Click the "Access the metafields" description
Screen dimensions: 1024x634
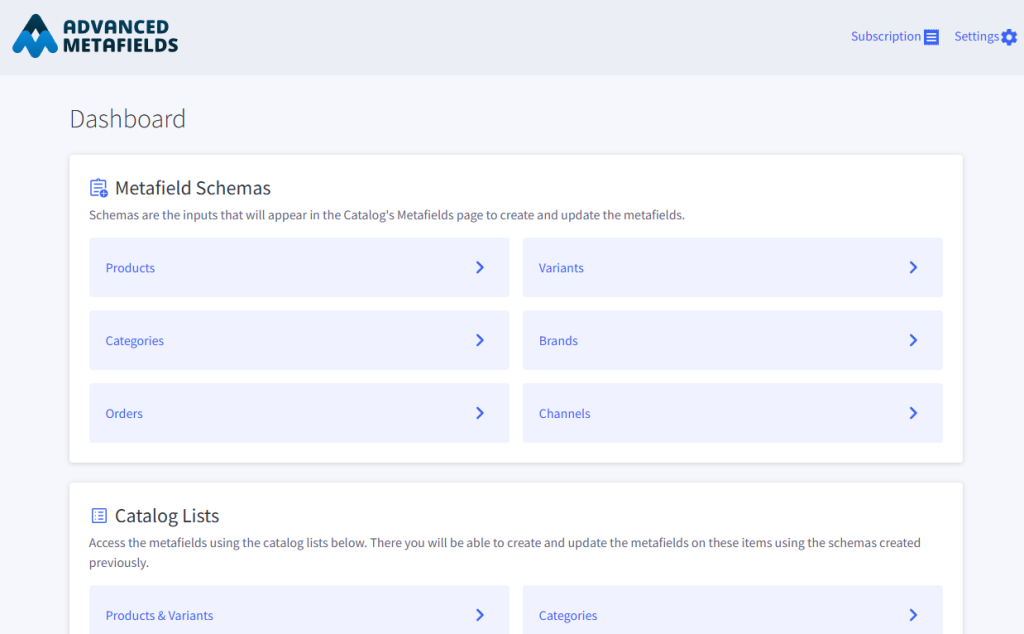click(505, 552)
